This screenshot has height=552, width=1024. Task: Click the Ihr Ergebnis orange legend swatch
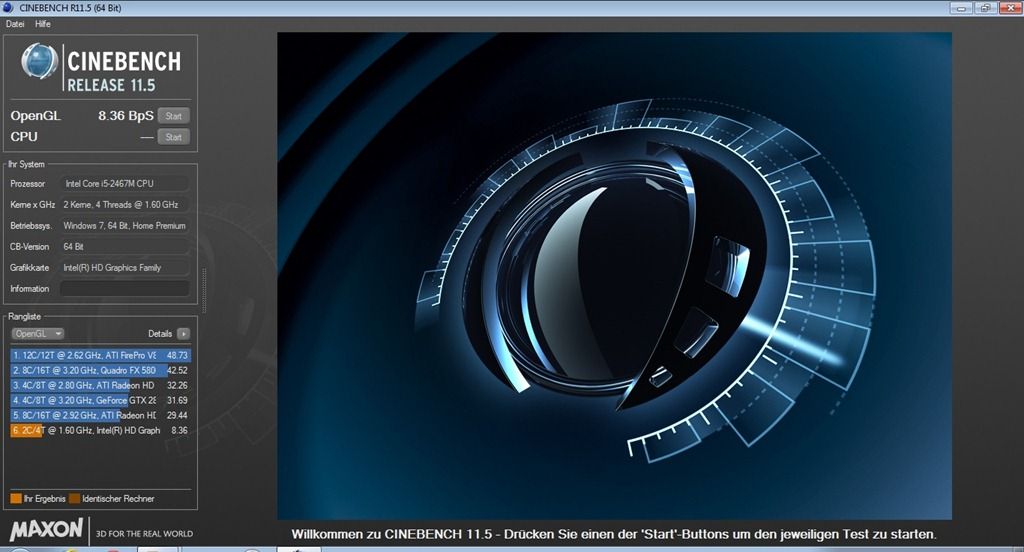pyautogui.click(x=16, y=498)
